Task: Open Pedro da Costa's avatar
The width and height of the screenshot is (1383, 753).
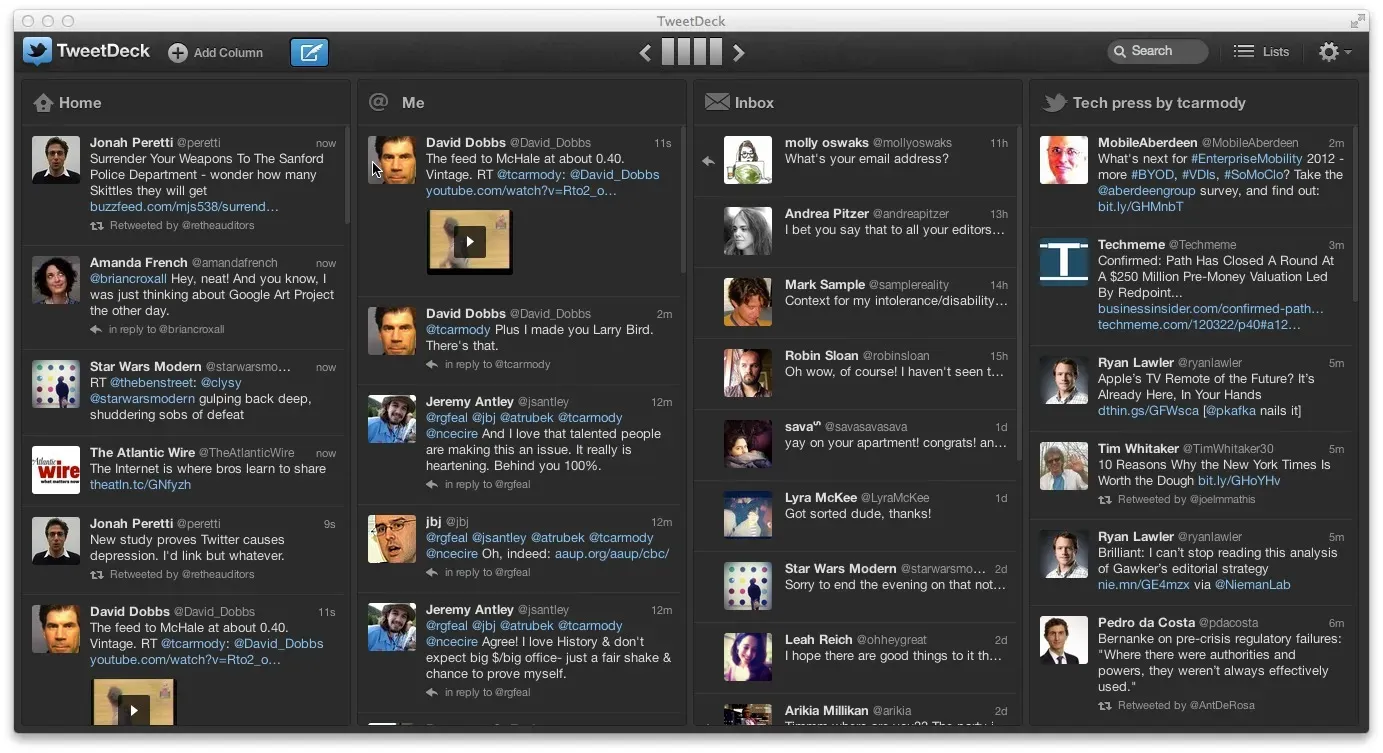Action: point(1064,640)
